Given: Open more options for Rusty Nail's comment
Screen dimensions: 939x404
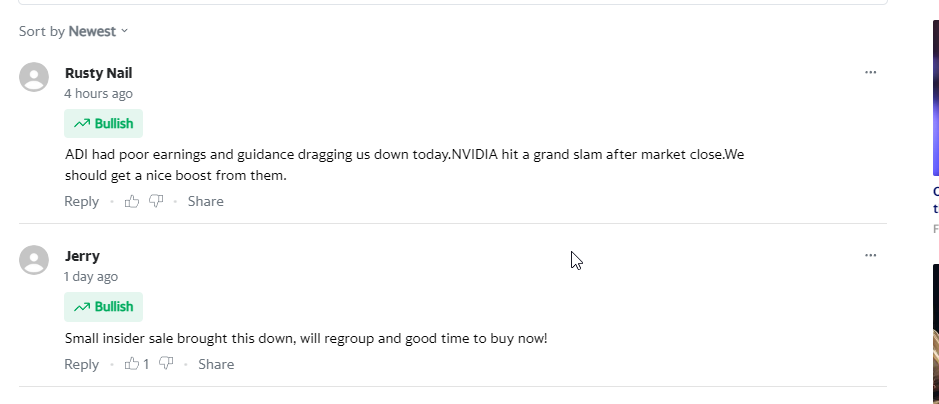Looking at the screenshot, I should (x=870, y=72).
